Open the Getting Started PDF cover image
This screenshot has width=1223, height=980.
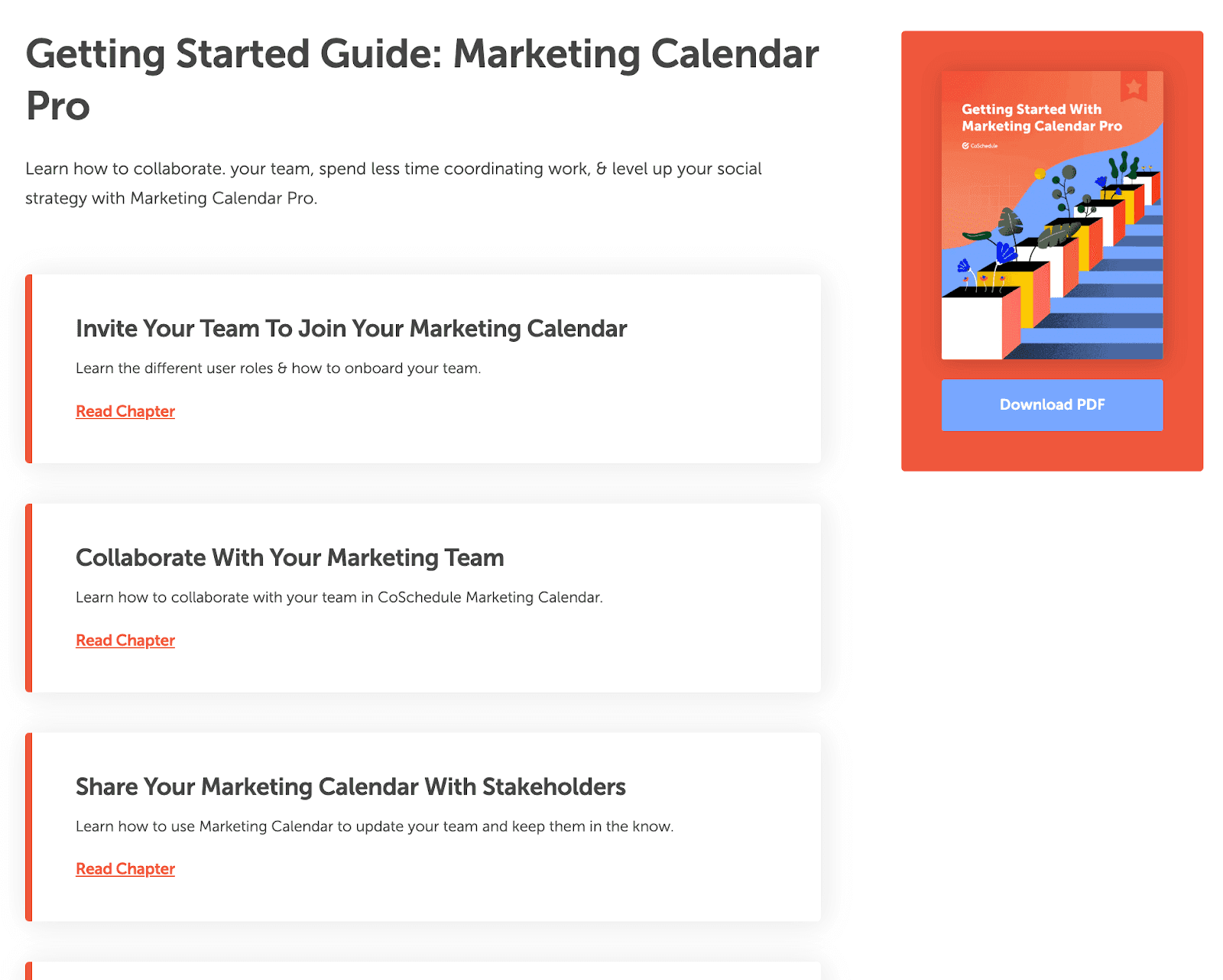[x=1052, y=215]
